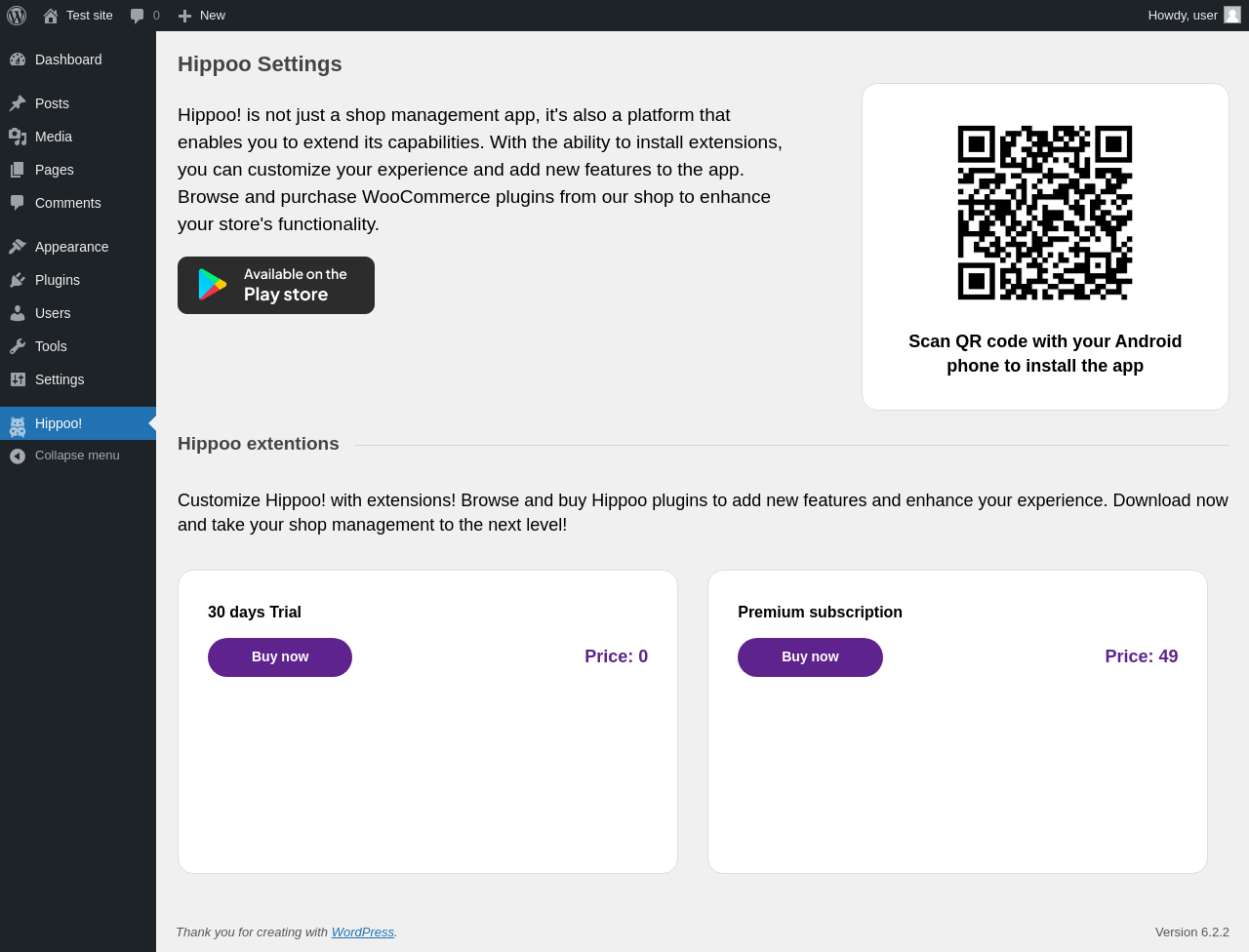
Task: Click the Collapse menu text
Action: pos(77,456)
